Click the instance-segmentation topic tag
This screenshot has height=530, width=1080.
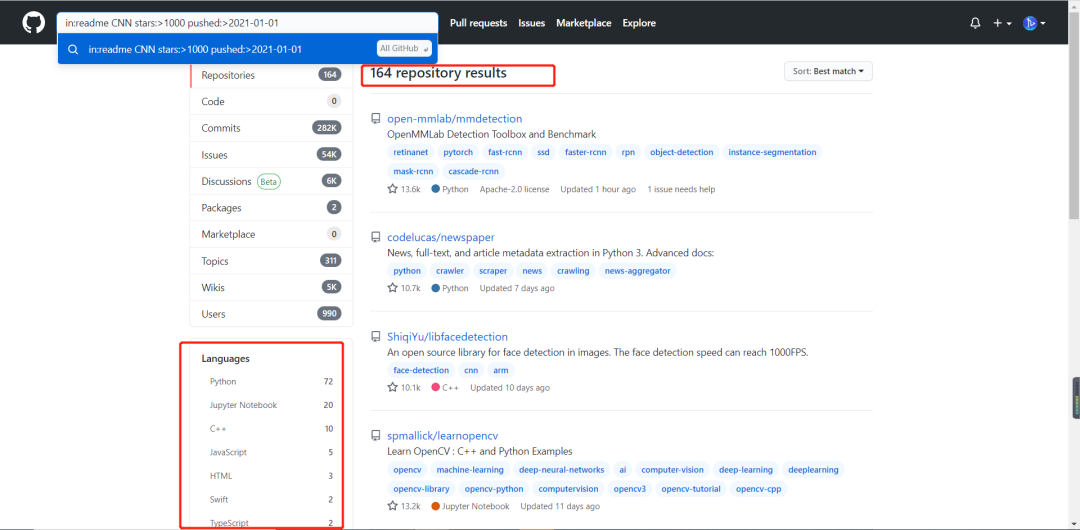click(772, 152)
